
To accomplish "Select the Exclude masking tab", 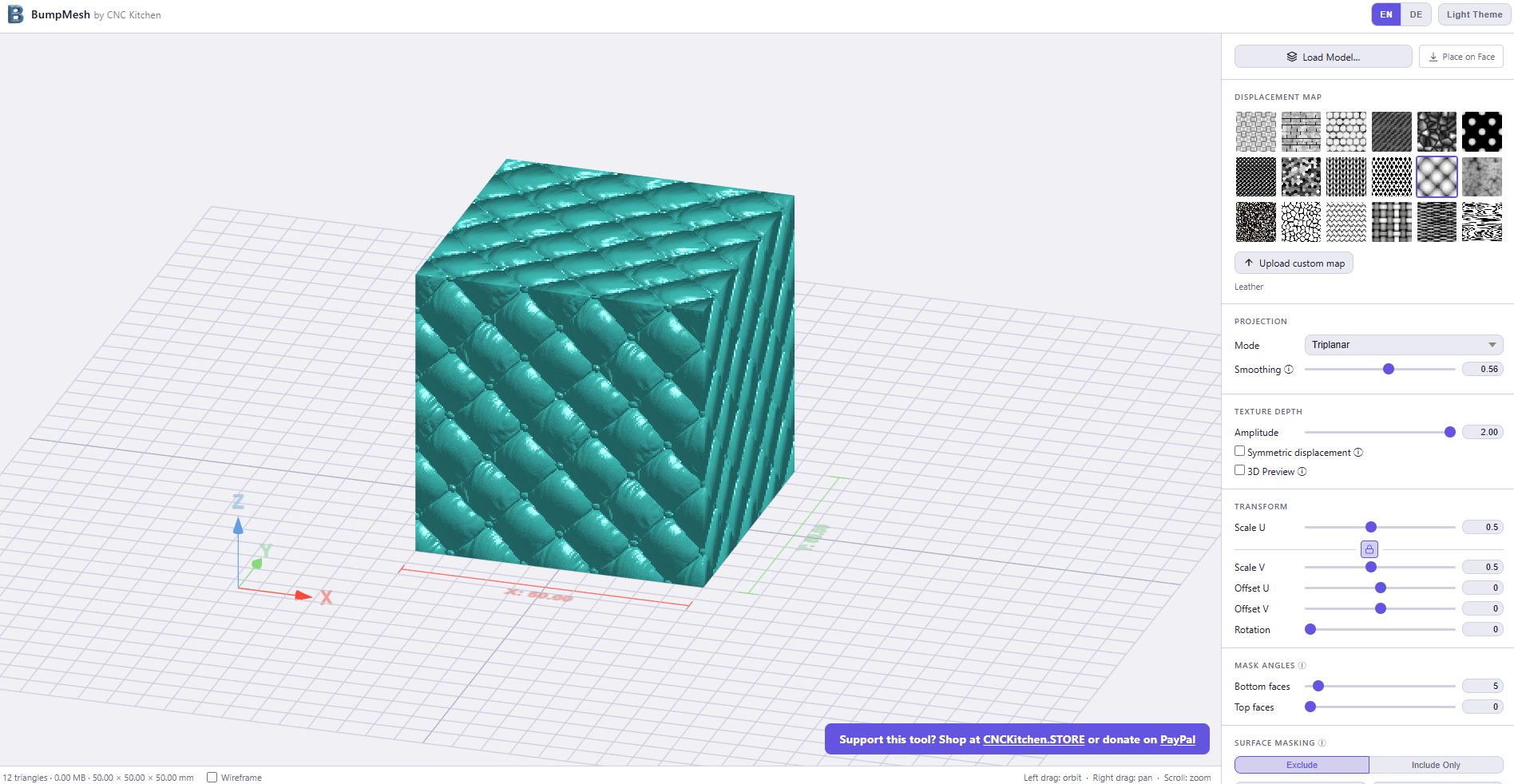I will click(x=1302, y=765).
